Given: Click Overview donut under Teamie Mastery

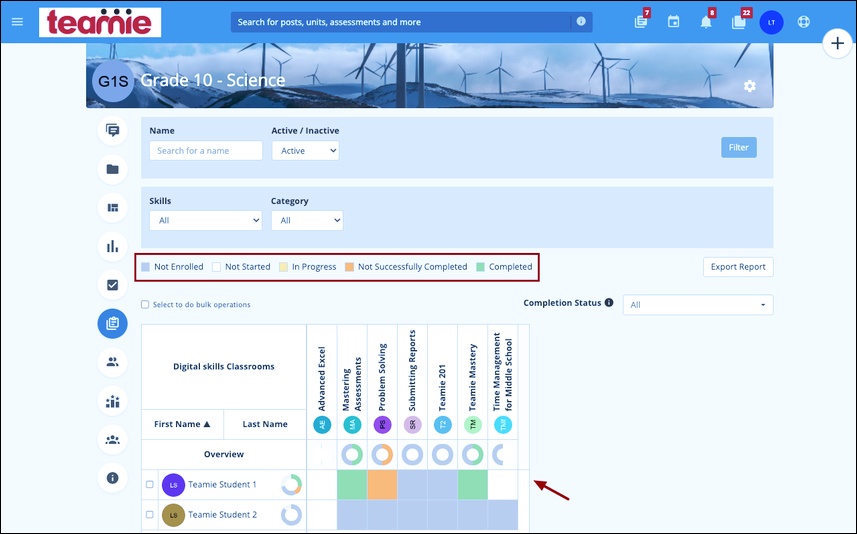Looking at the screenshot, I should tap(473, 454).
